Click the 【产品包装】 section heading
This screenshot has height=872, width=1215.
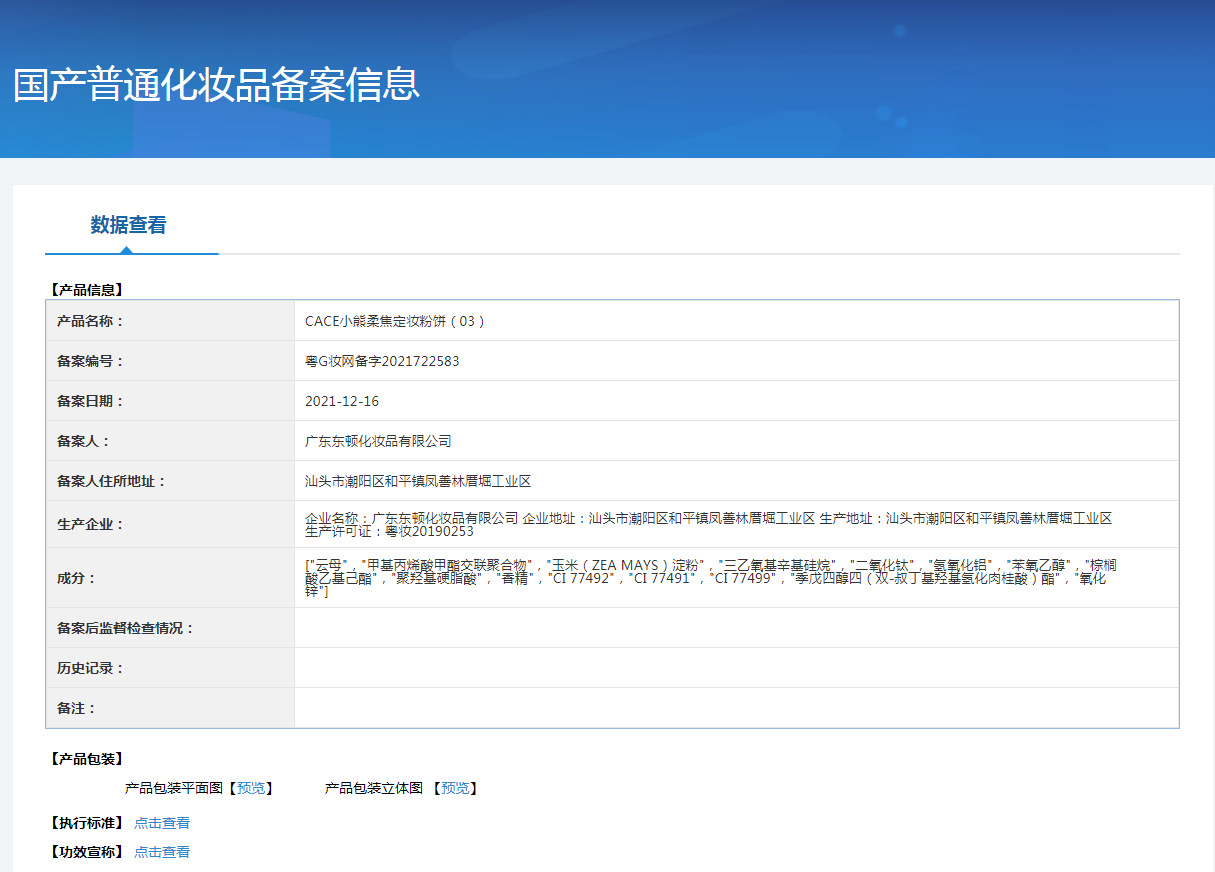pos(85,759)
